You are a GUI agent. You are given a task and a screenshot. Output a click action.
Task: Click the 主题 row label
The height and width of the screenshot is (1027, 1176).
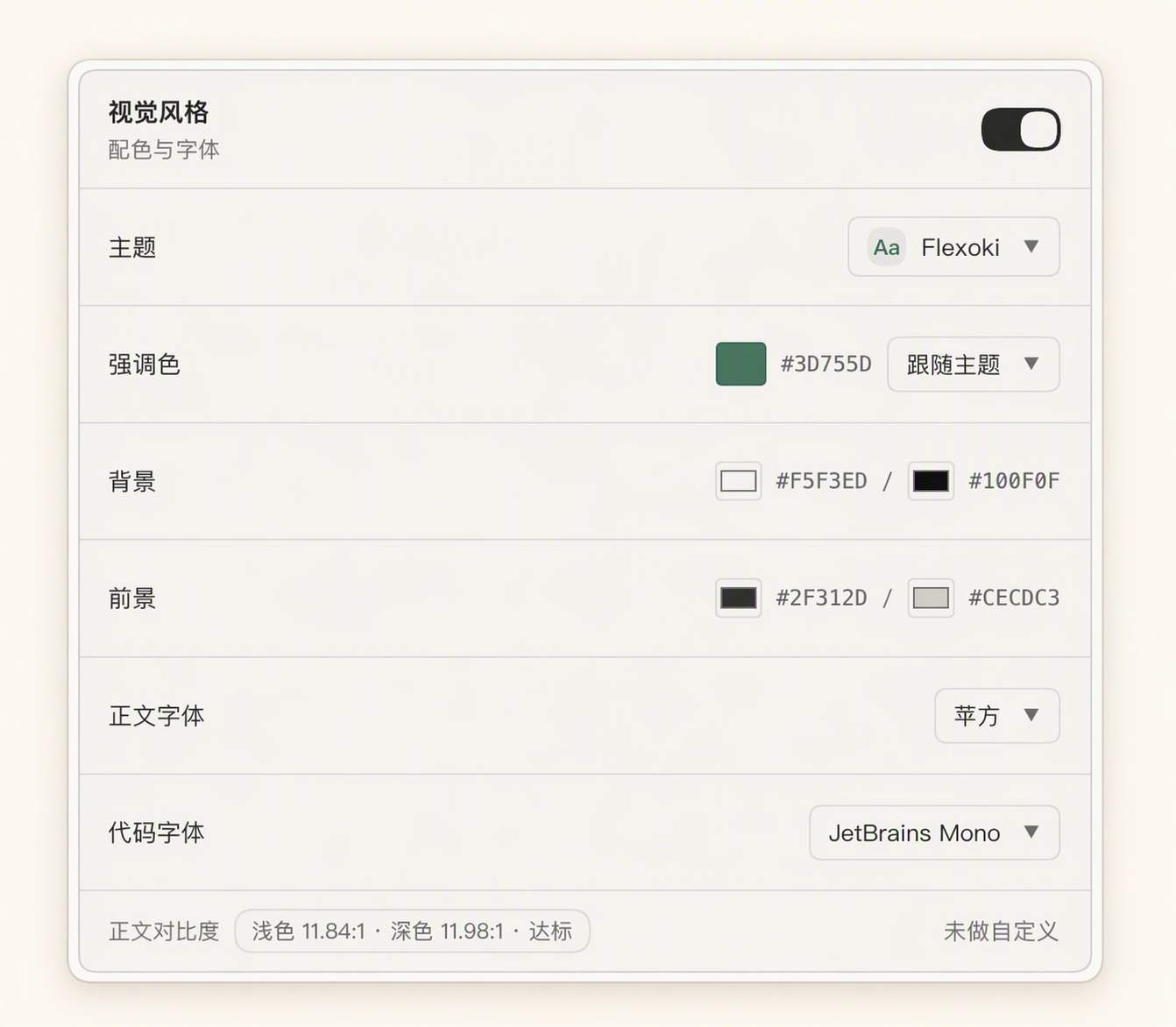[x=132, y=247]
